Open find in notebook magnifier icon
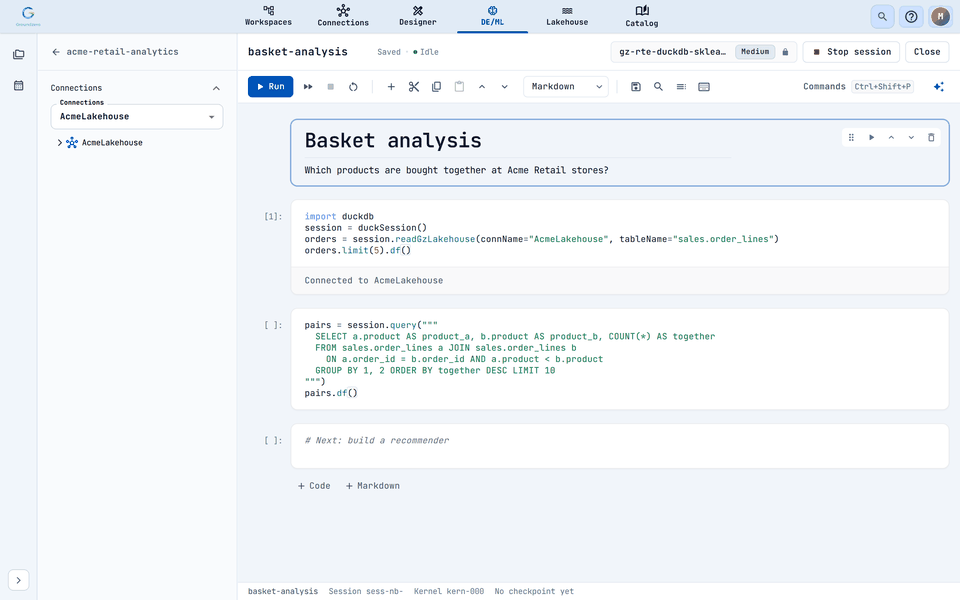This screenshot has width=960, height=600. 658,87
